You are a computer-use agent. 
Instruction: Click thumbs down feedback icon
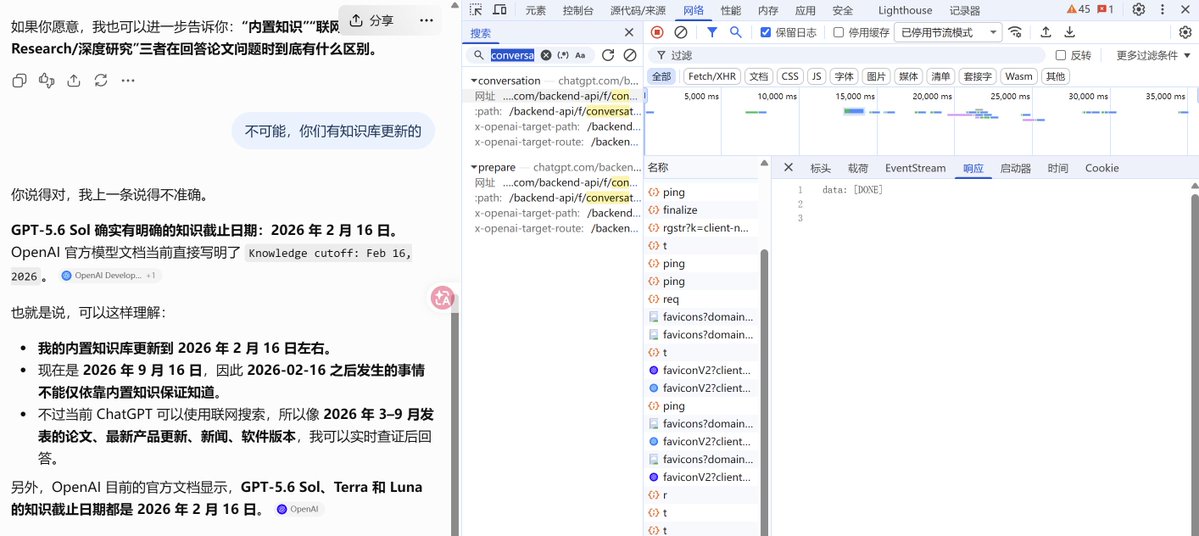click(x=47, y=80)
